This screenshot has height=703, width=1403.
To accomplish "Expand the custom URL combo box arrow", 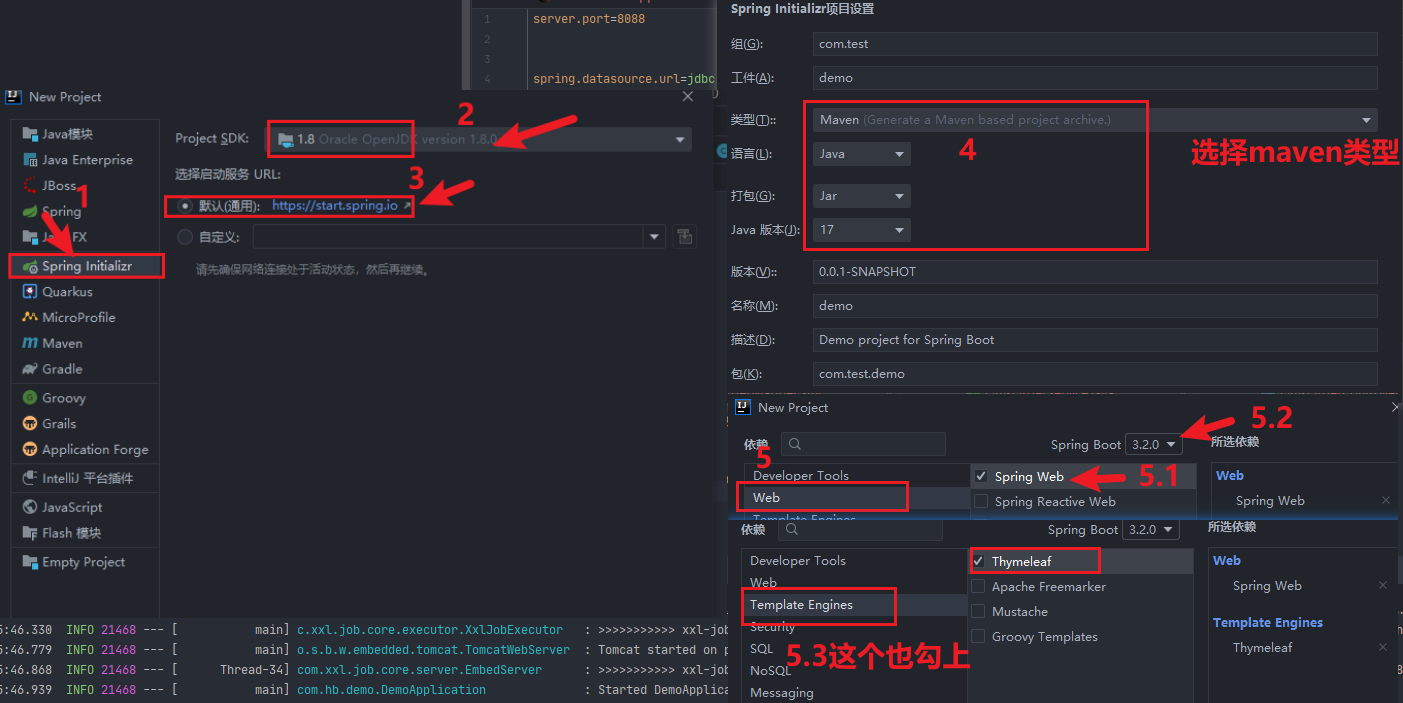I will click(655, 237).
